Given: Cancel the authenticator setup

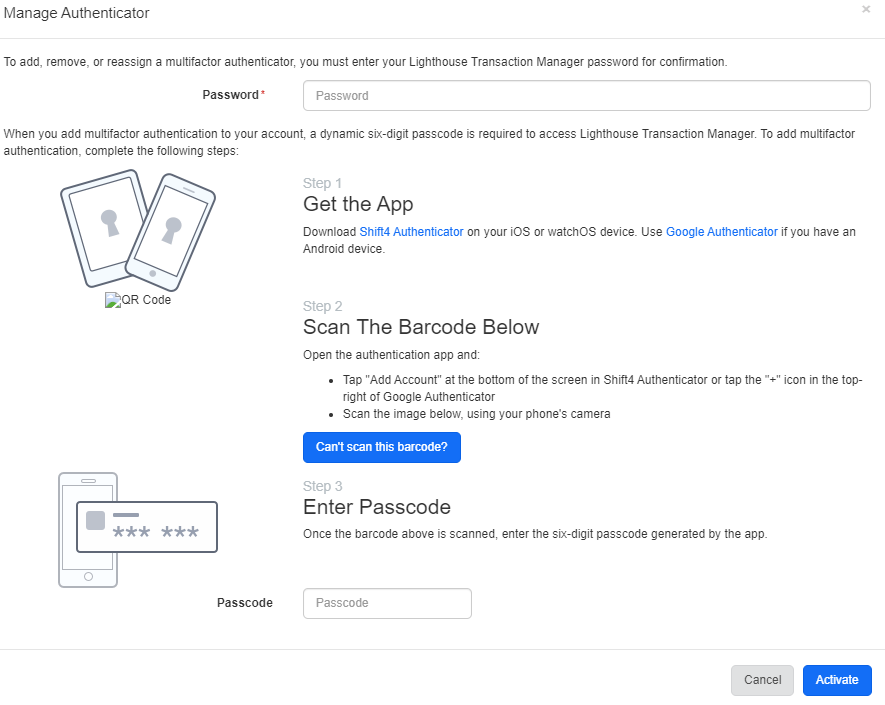Looking at the screenshot, I should [x=762, y=680].
